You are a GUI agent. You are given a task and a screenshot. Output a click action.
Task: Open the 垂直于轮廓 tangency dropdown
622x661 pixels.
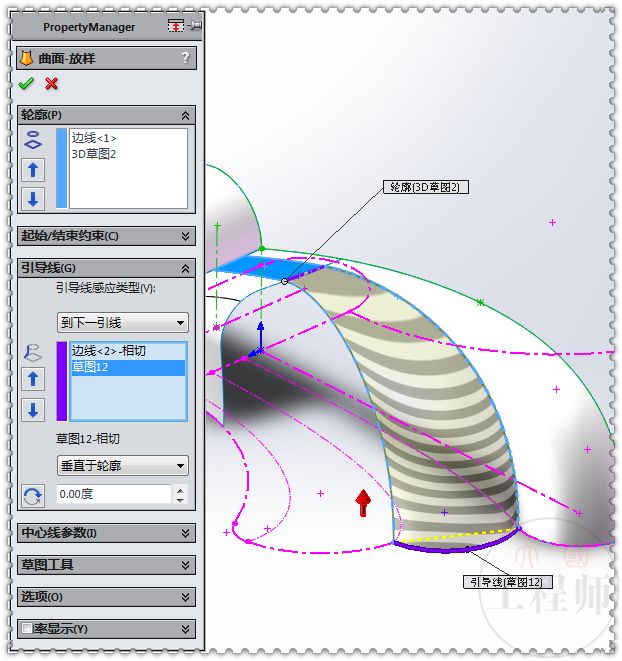123,466
